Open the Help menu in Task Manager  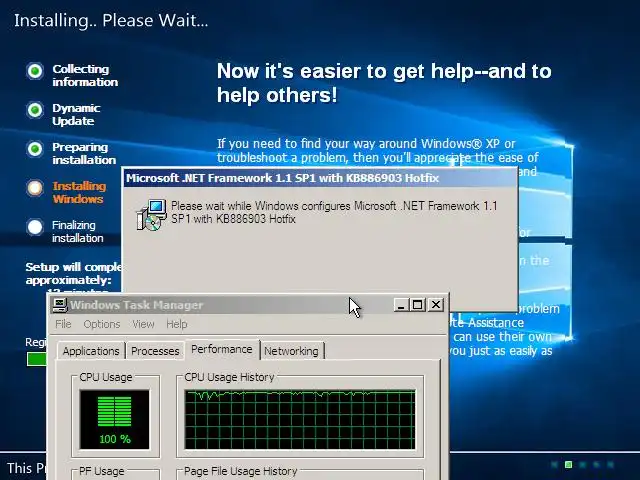click(x=177, y=324)
